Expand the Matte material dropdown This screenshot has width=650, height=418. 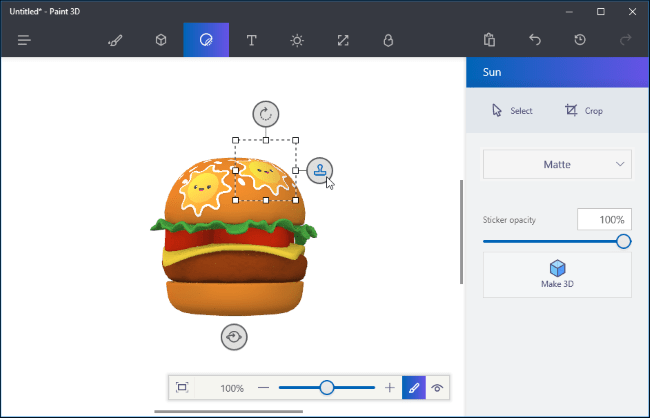pos(557,164)
